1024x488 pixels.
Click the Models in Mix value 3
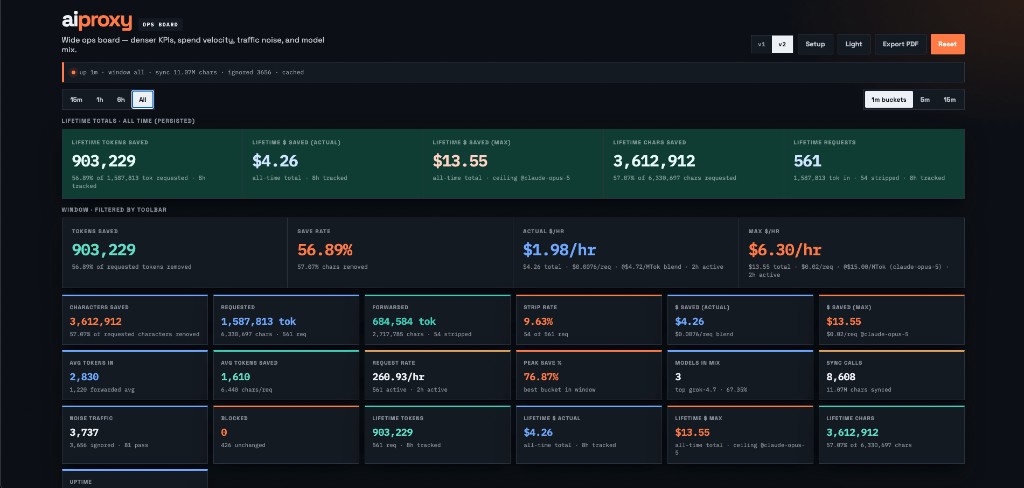[678, 377]
